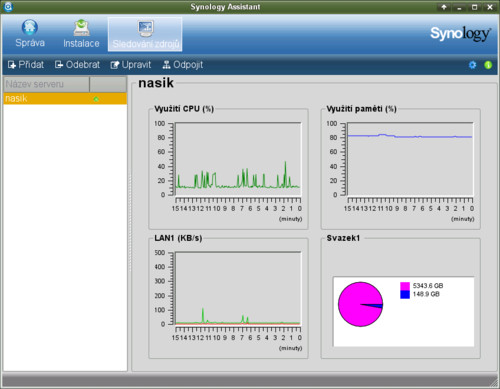Click Odebrat to remove server
Image resolution: width=500 pixels, height=389 pixels.
(77, 65)
